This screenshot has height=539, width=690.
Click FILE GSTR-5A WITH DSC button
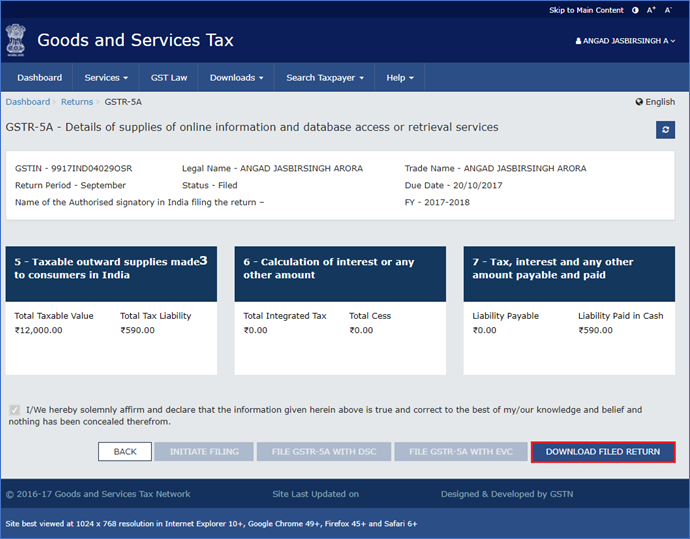click(324, 451)
